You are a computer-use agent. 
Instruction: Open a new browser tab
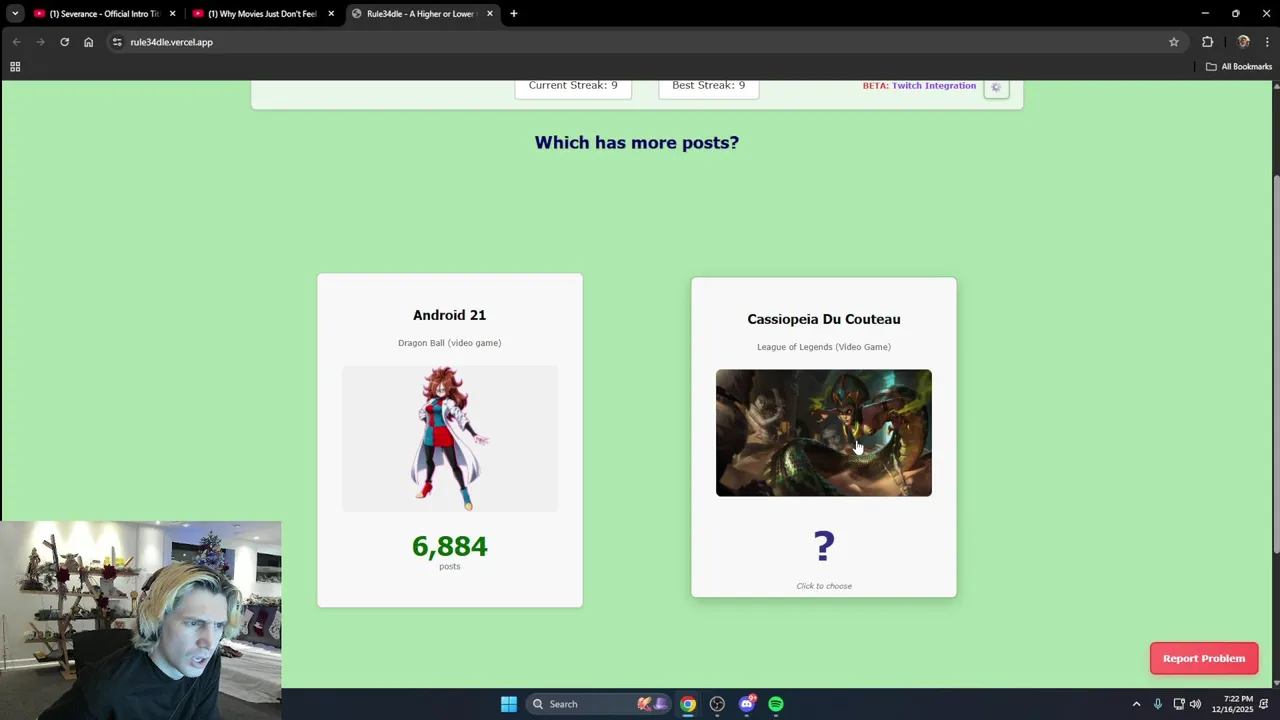tap(514, 14)
